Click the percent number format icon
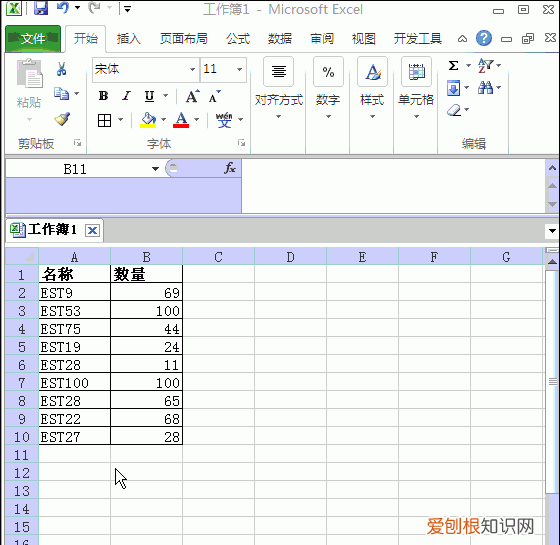This screenshot has height=545, width=560. [328, 71]
